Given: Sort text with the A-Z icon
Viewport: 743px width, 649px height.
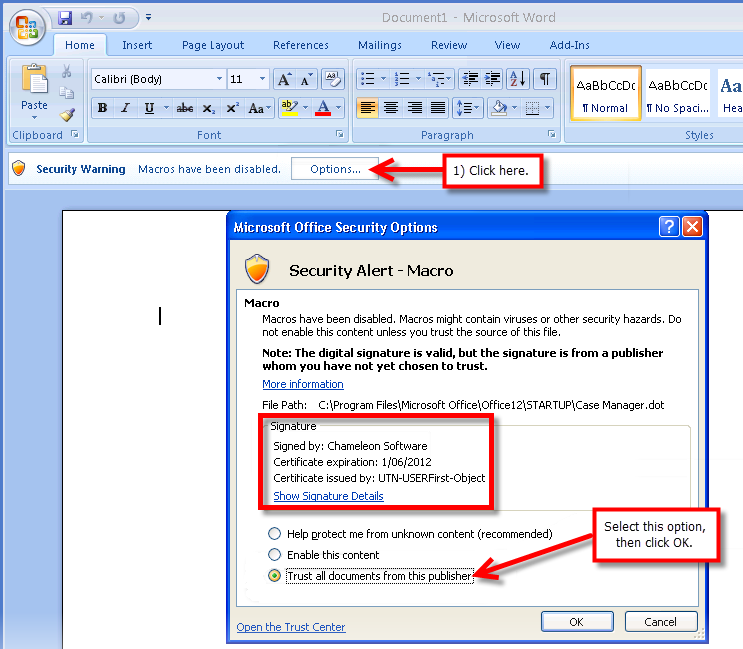Looking at the screenshot, I should 517,79.
